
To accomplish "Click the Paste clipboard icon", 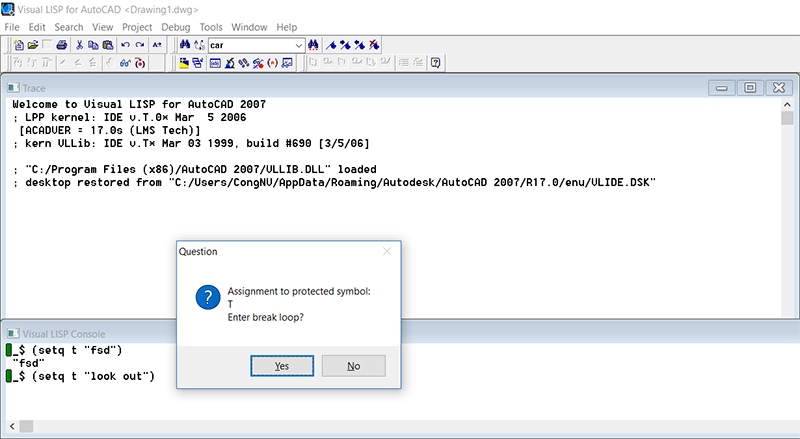I will pyautogui.click(x=108, y=45).
